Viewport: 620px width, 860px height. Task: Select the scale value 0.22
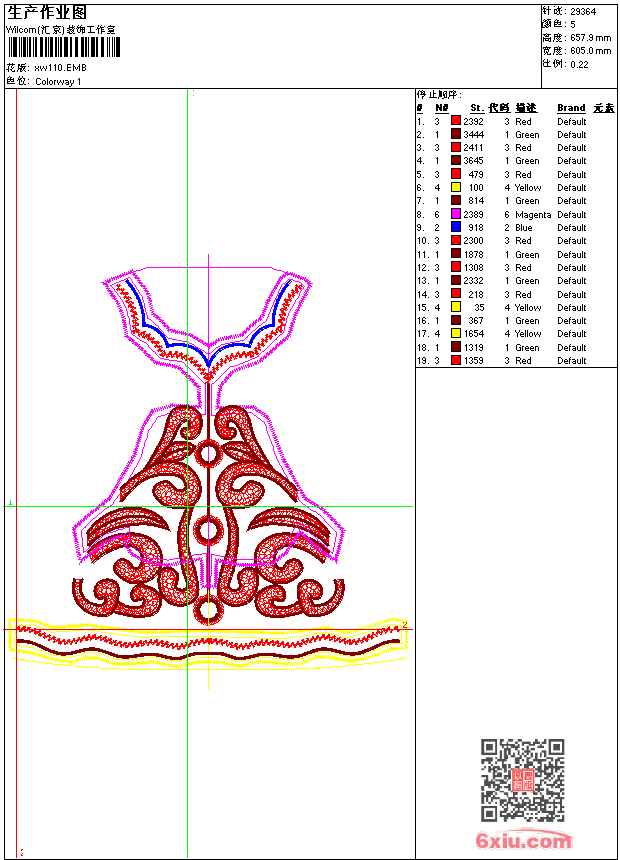pyautogui.click(x=579, y=64)
